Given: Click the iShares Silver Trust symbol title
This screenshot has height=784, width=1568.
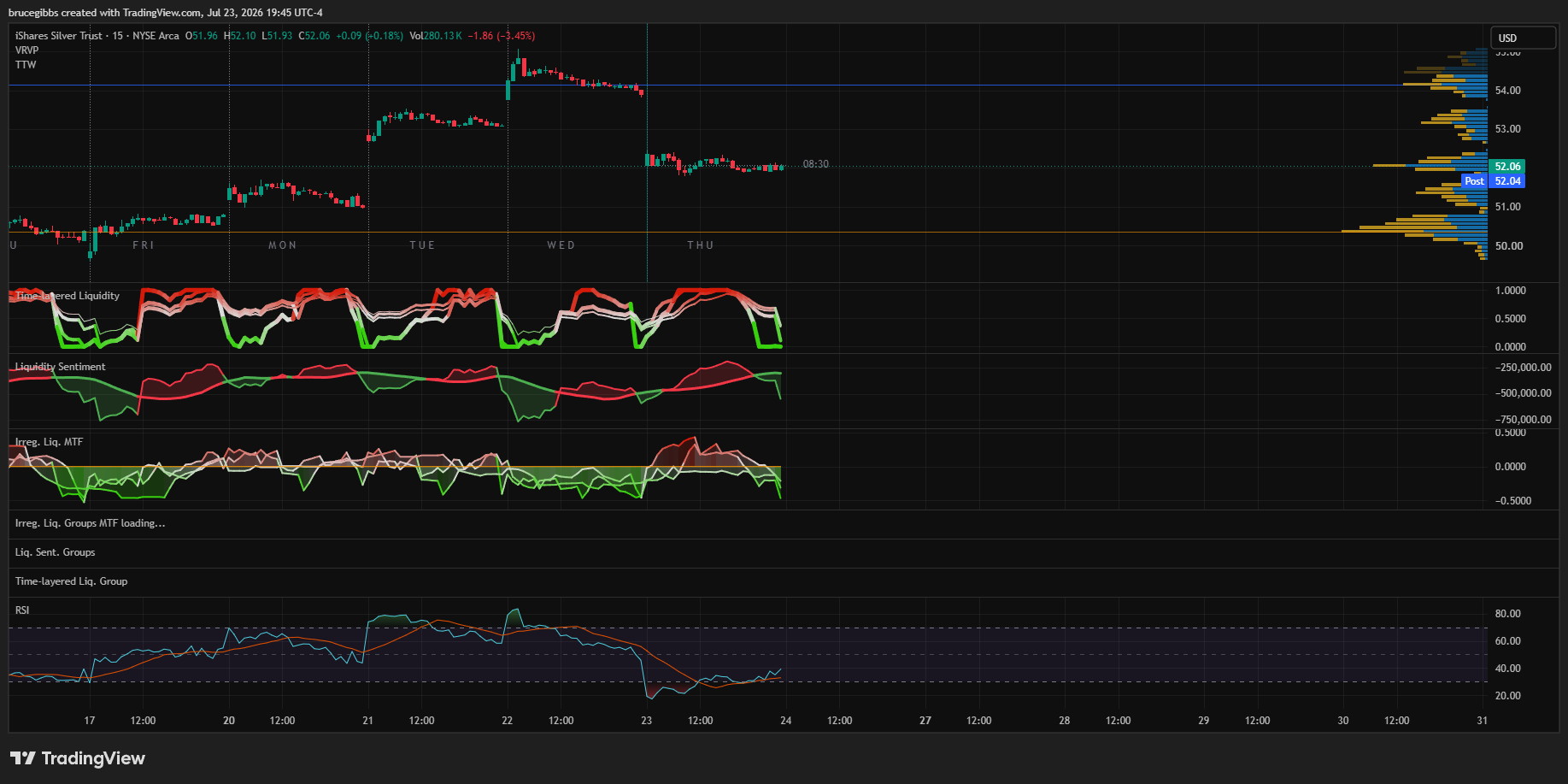Looking at the screenshot, I should pos(58,36).
